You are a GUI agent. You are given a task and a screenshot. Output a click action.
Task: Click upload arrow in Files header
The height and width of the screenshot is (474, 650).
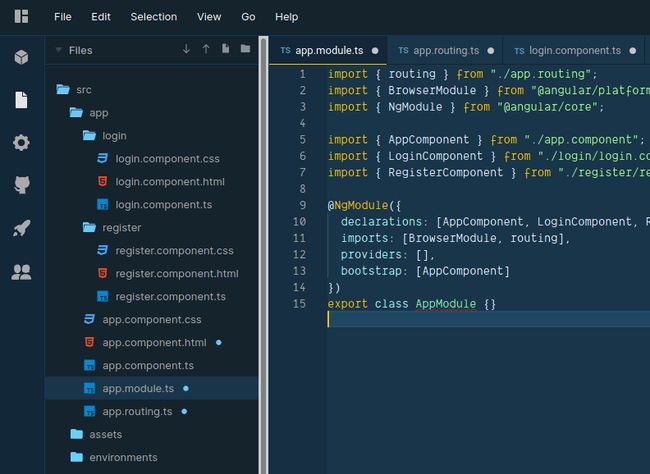[x=206, y=49]
